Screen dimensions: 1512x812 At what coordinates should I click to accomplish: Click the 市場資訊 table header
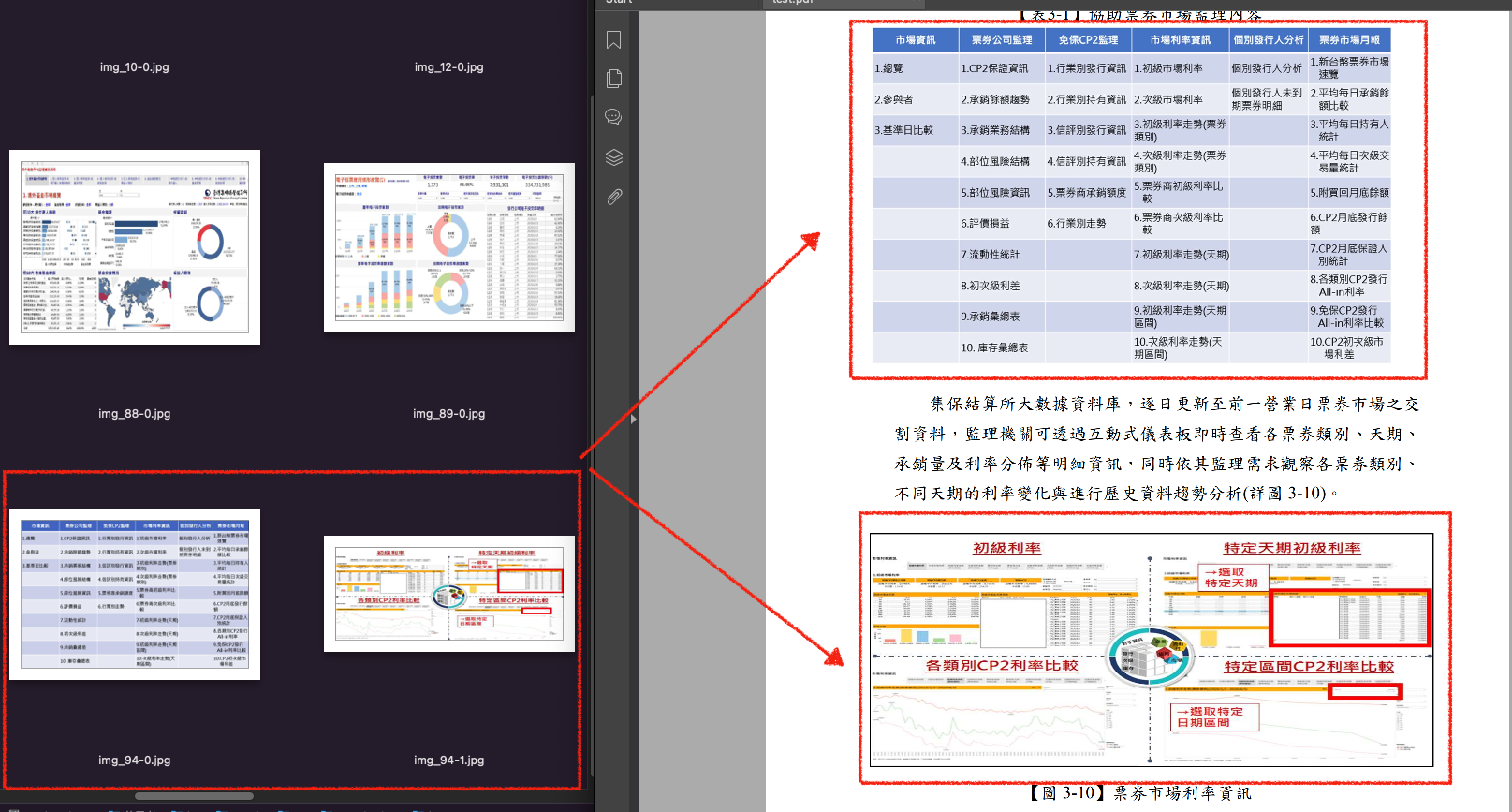(x=916, y=39)
